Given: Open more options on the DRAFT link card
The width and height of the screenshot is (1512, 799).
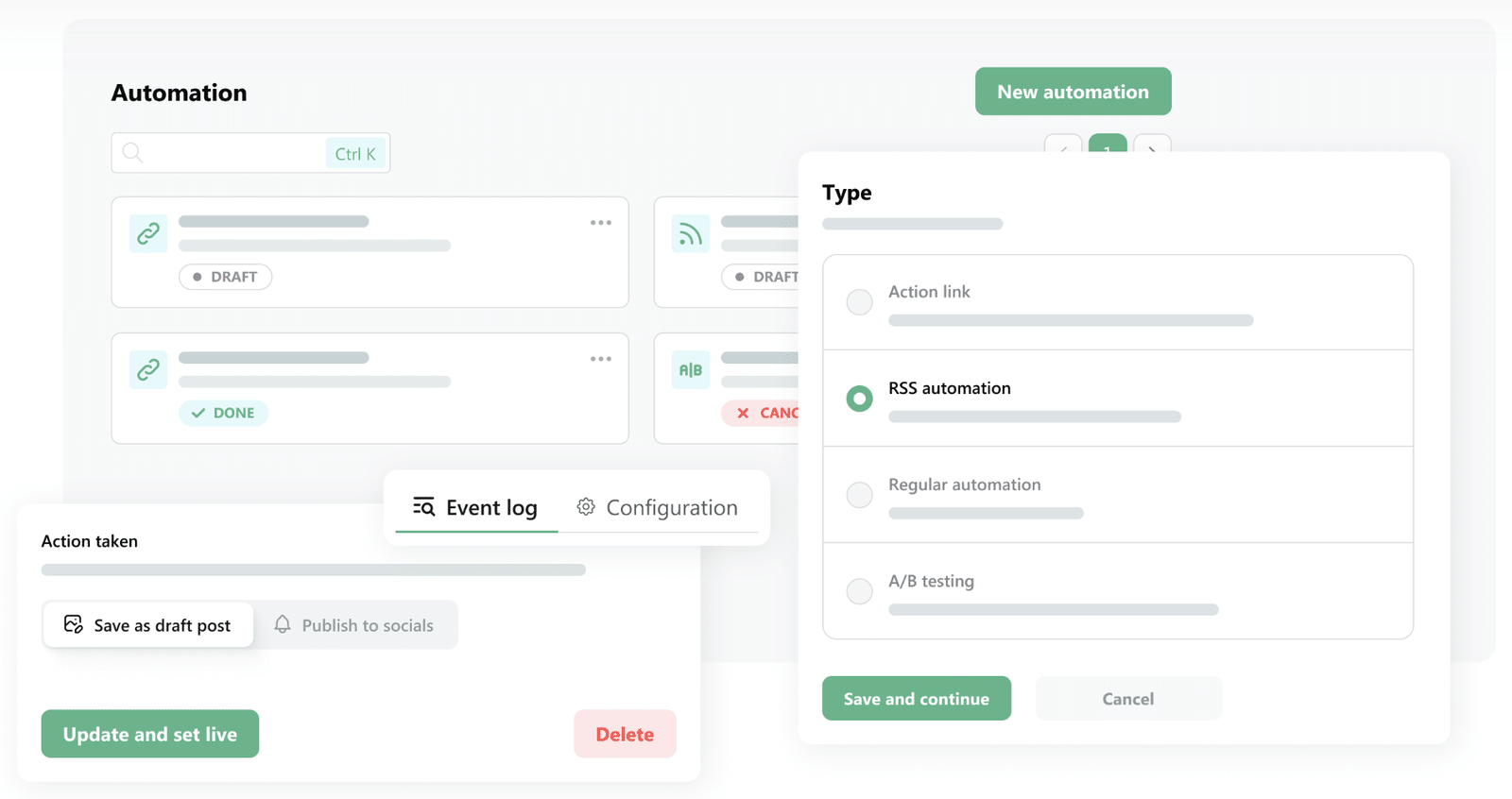Looking at the screenshot, I should [601, 223].
